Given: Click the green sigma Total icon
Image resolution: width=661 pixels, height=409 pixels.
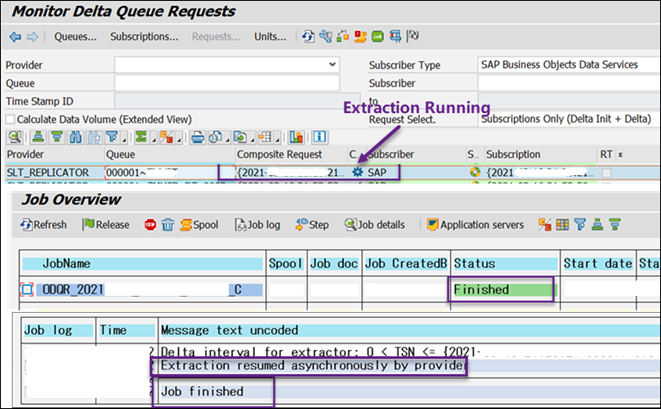Looking at the screenshot, I should point(141,137).
